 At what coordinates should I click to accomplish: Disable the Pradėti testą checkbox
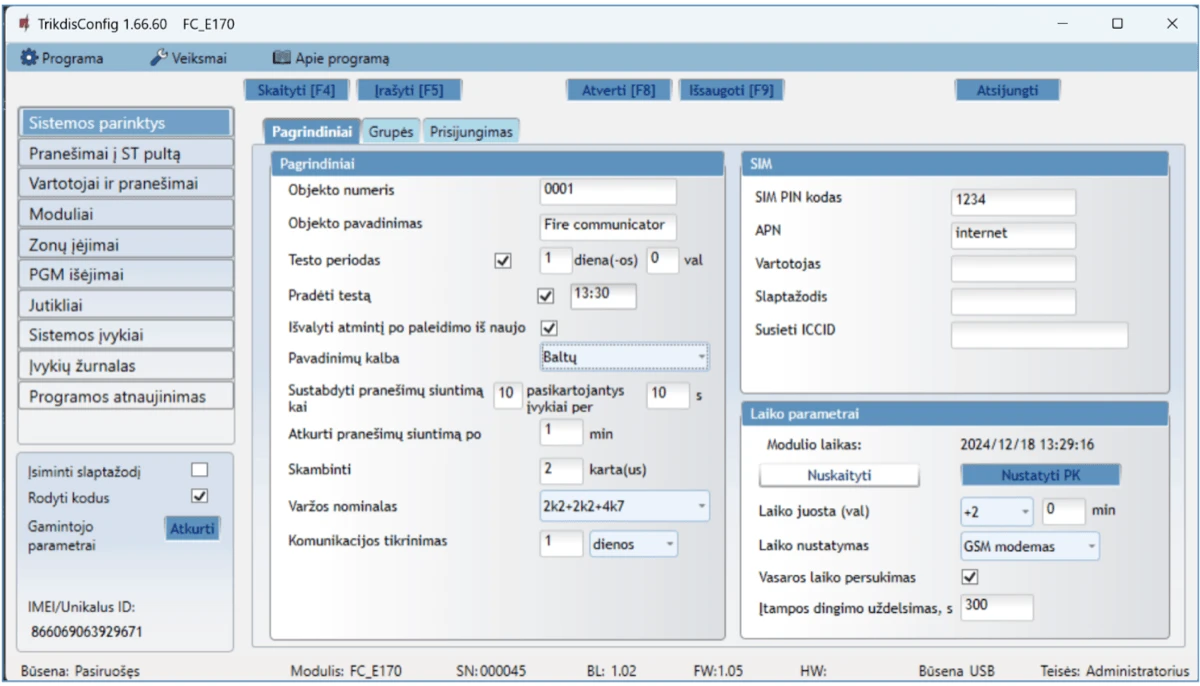tap(545, 296)
